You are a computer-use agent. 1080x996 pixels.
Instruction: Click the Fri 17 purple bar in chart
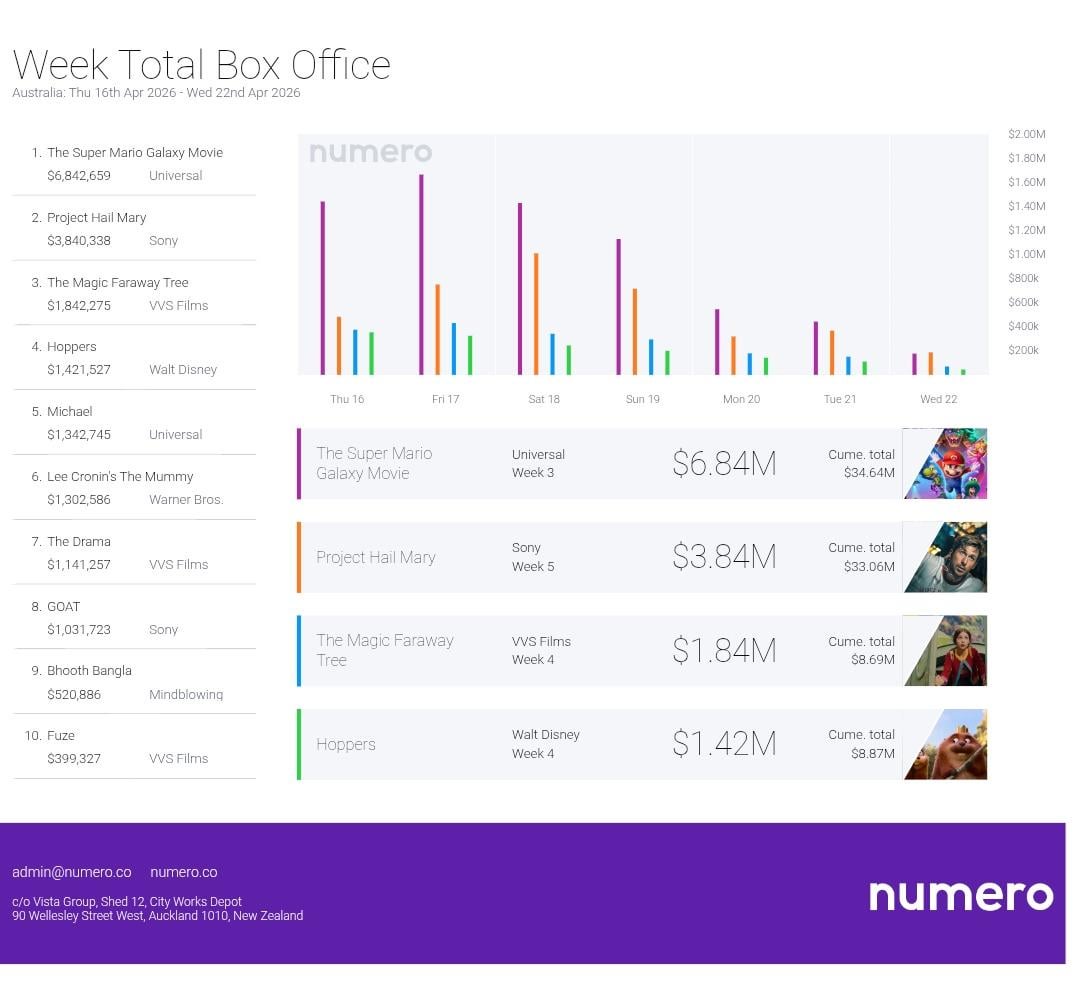point(421,275)
